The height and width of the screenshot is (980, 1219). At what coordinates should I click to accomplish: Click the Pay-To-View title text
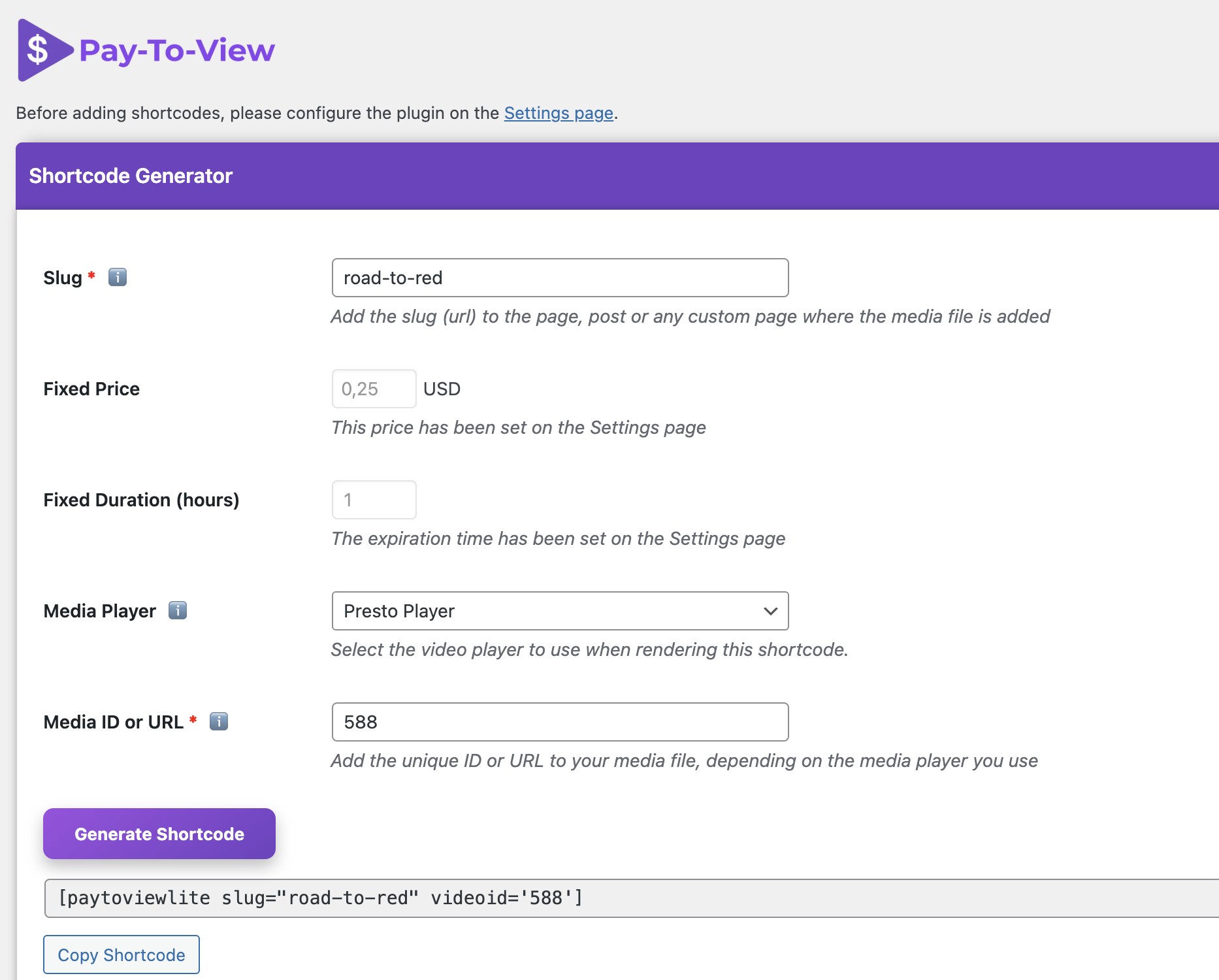pos(176,50)
